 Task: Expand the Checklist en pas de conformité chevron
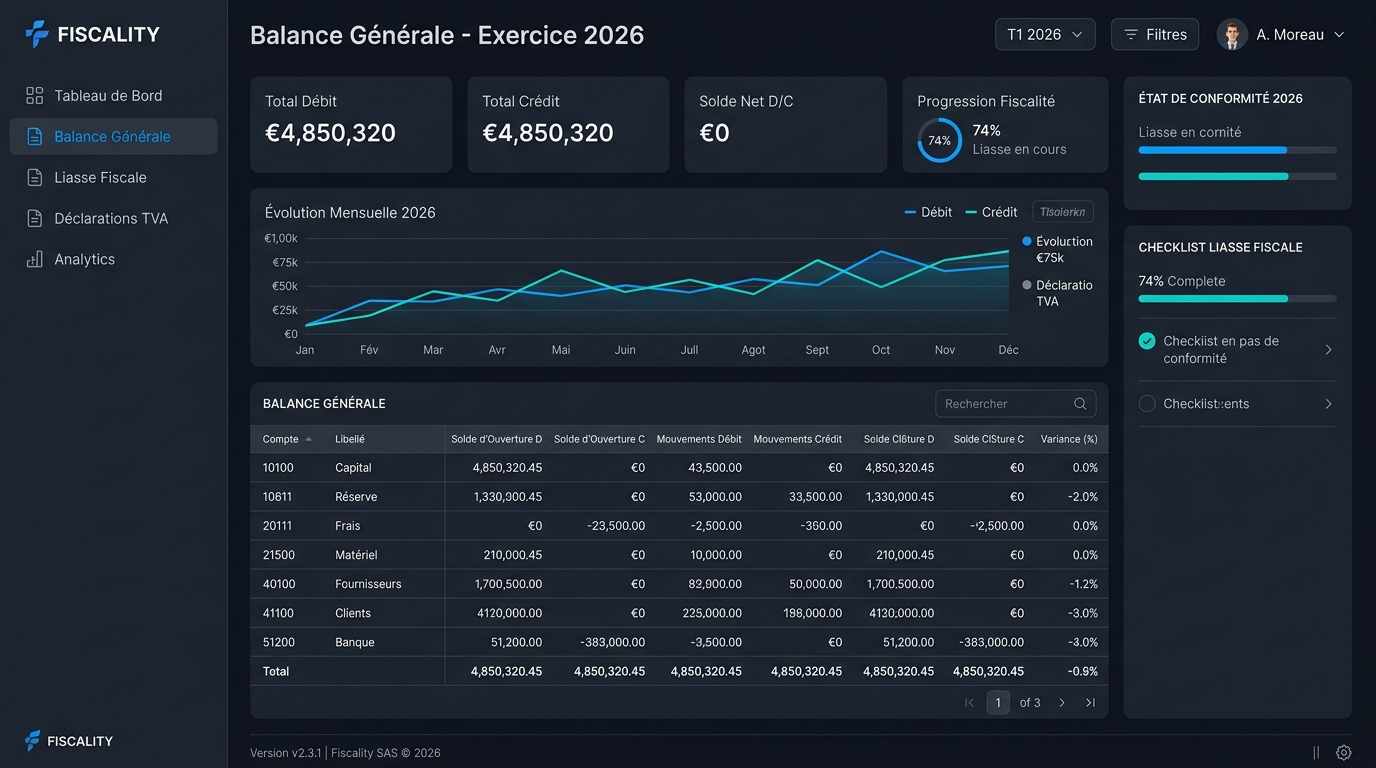1329,350
